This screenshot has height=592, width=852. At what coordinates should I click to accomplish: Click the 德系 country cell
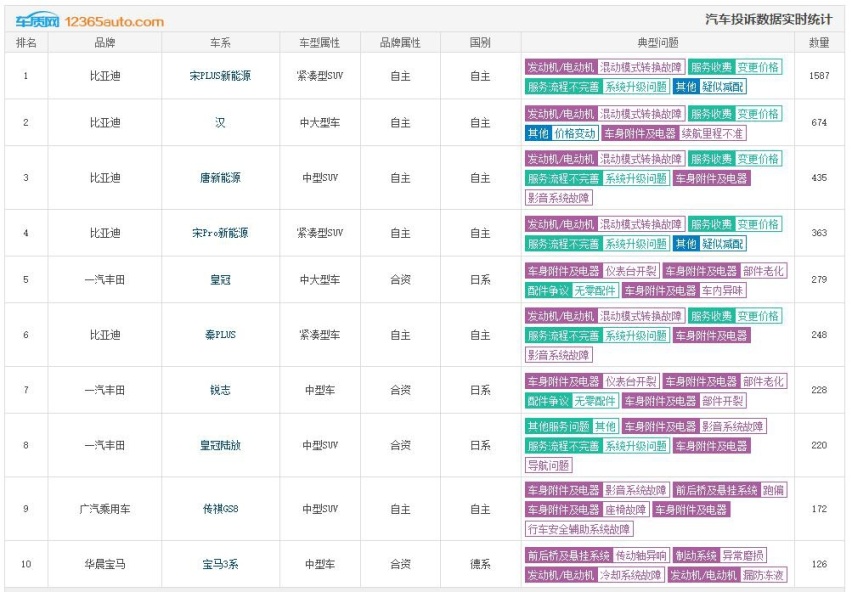tap(480, 564)
